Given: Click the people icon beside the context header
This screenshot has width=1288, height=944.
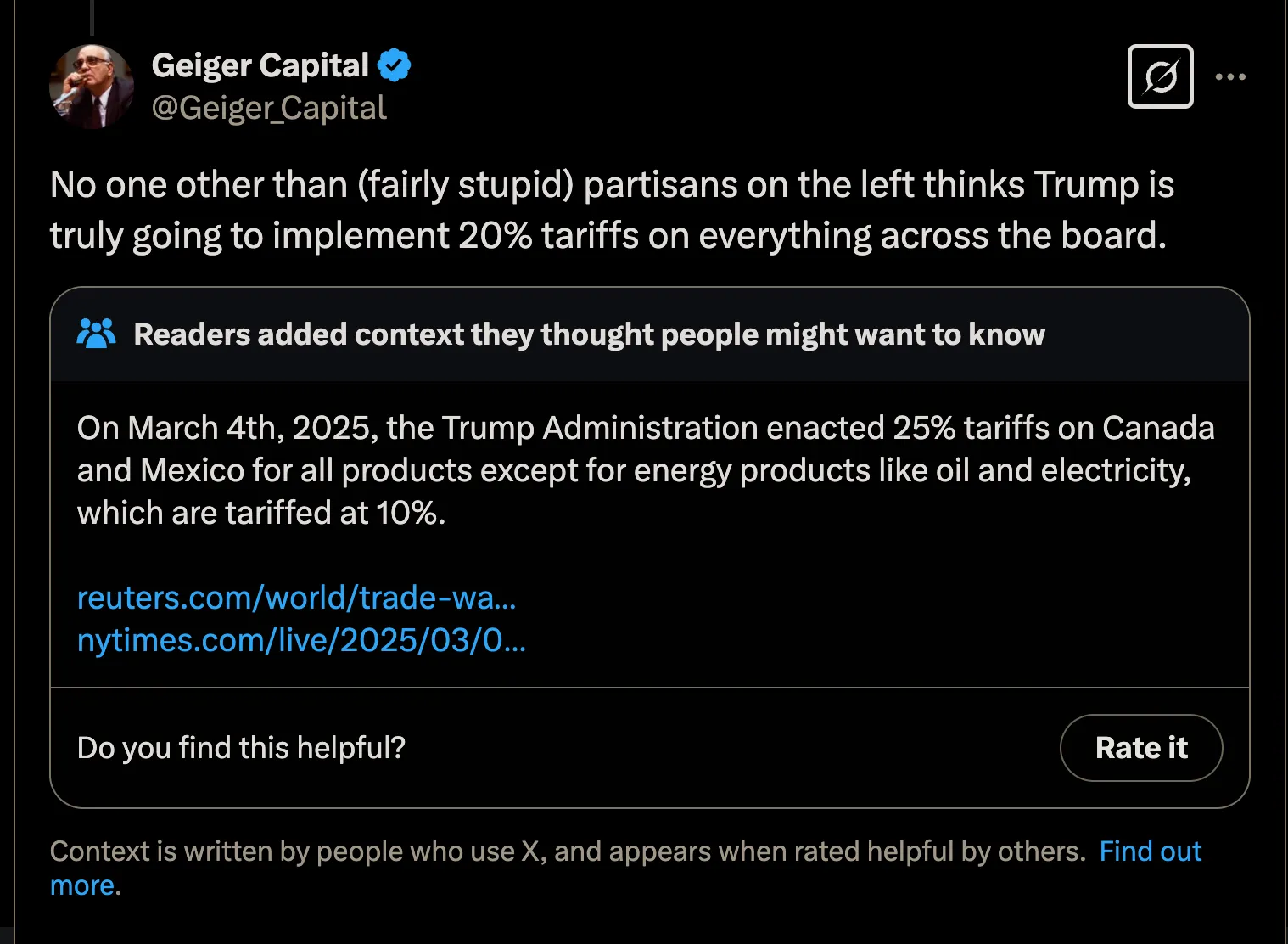Looking at the screenshot, I should [96, 333].
